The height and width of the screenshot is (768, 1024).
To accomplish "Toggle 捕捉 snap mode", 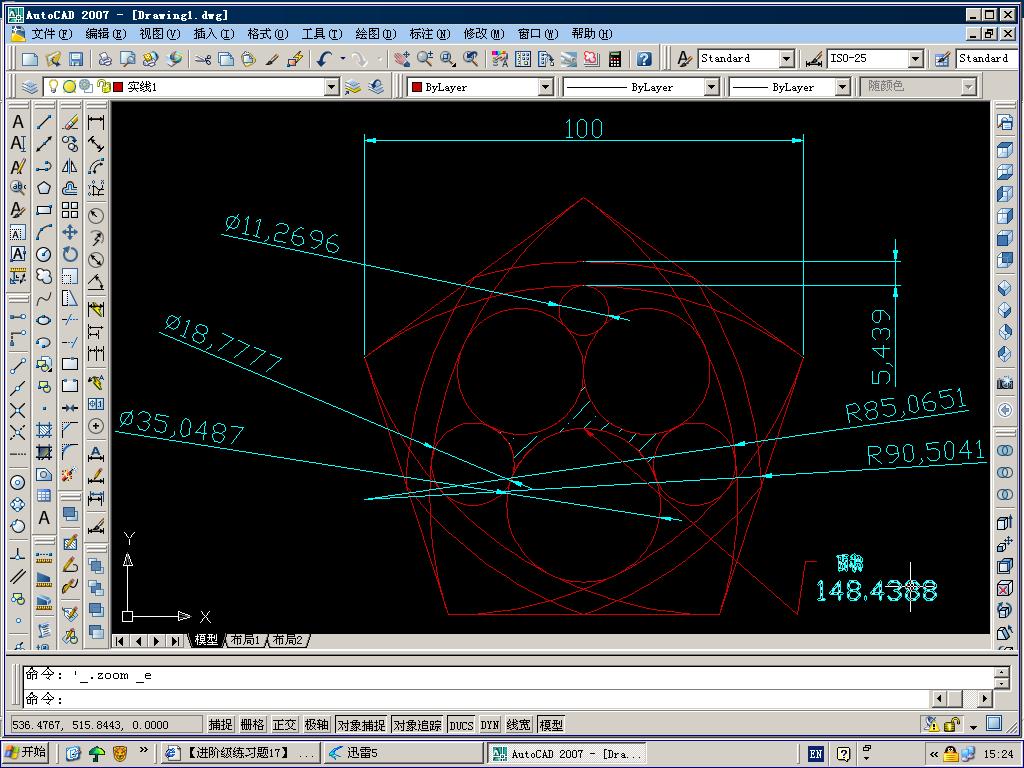I will (221, 724).
